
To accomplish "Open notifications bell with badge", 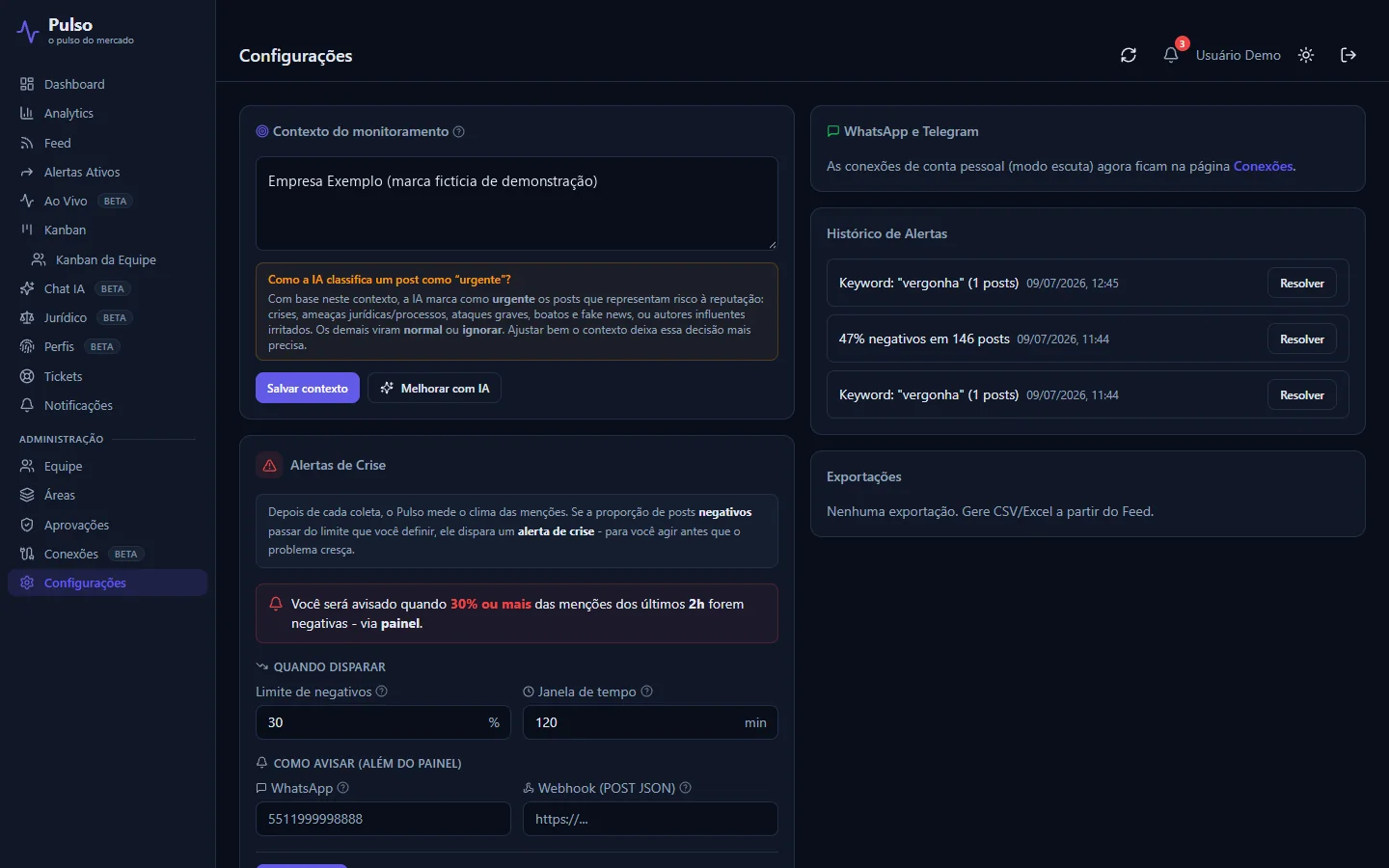I will [1171, 55].
